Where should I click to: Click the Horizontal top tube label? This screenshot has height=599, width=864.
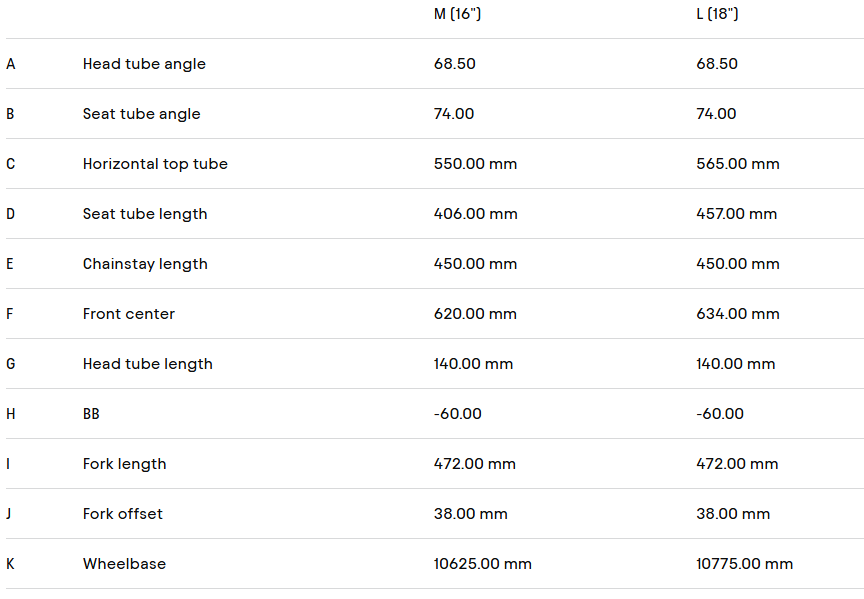click(x=155, y=164)
